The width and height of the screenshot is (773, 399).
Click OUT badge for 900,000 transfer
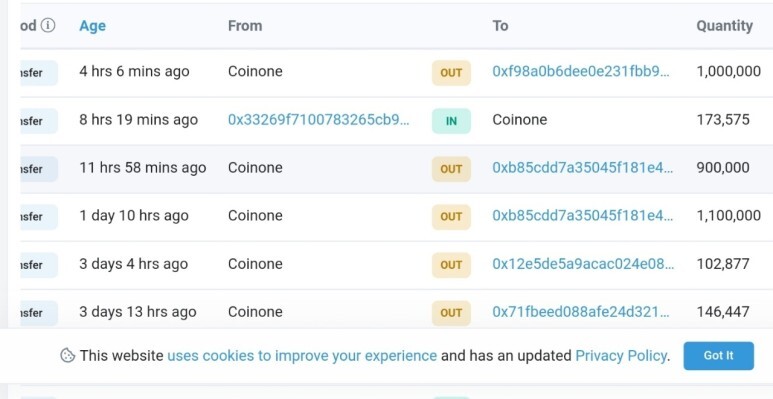(x=451, y=169)
